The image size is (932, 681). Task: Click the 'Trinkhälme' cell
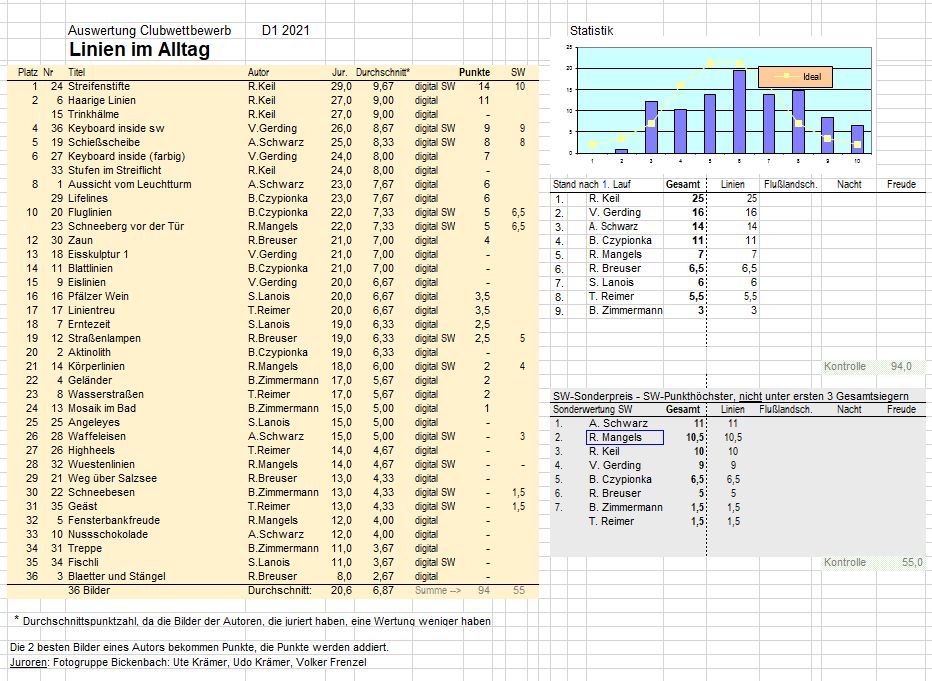coord(93,114)
